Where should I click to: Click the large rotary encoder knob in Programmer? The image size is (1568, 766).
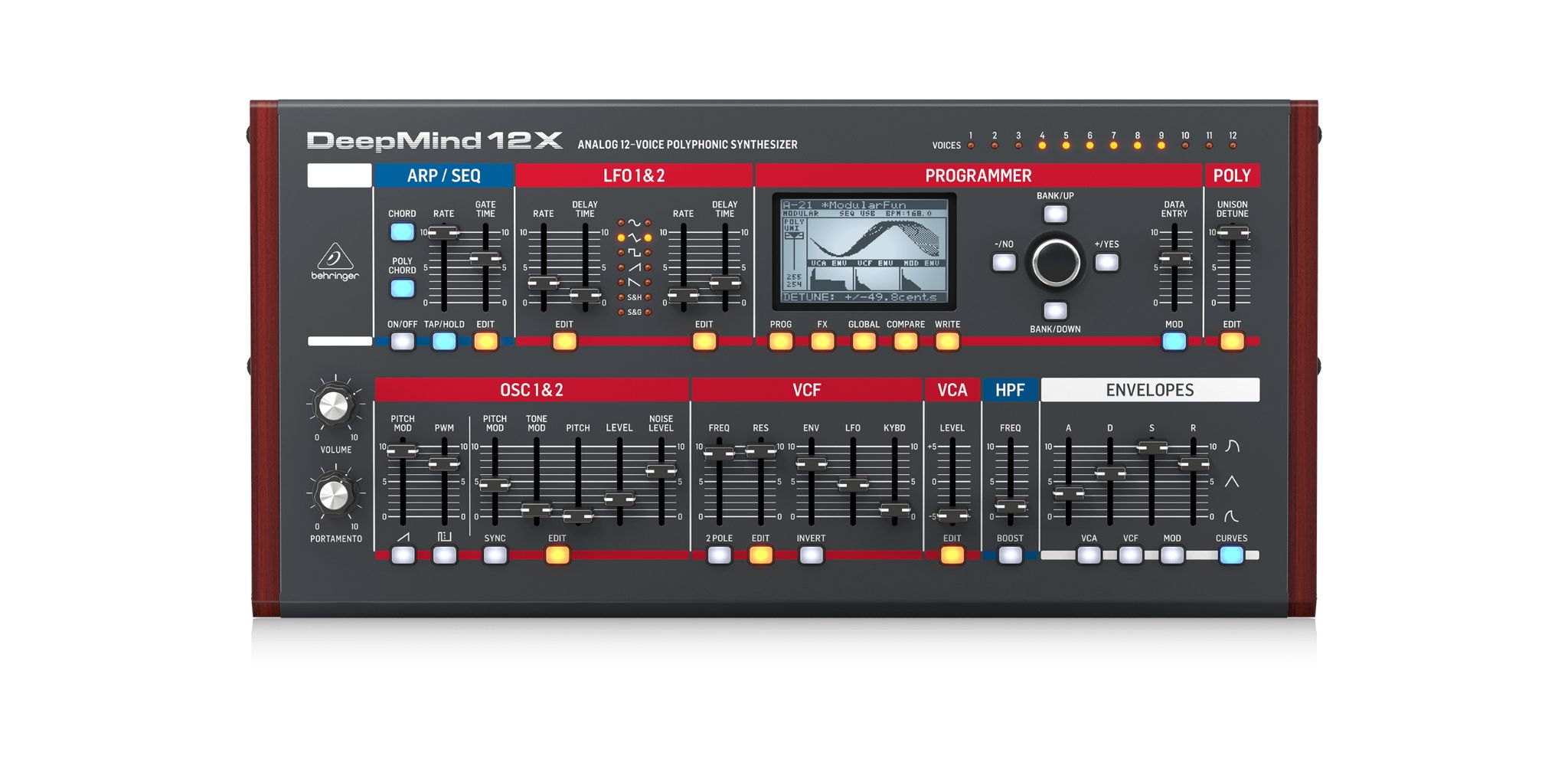pyautogui.click(x=1056, y=263)
